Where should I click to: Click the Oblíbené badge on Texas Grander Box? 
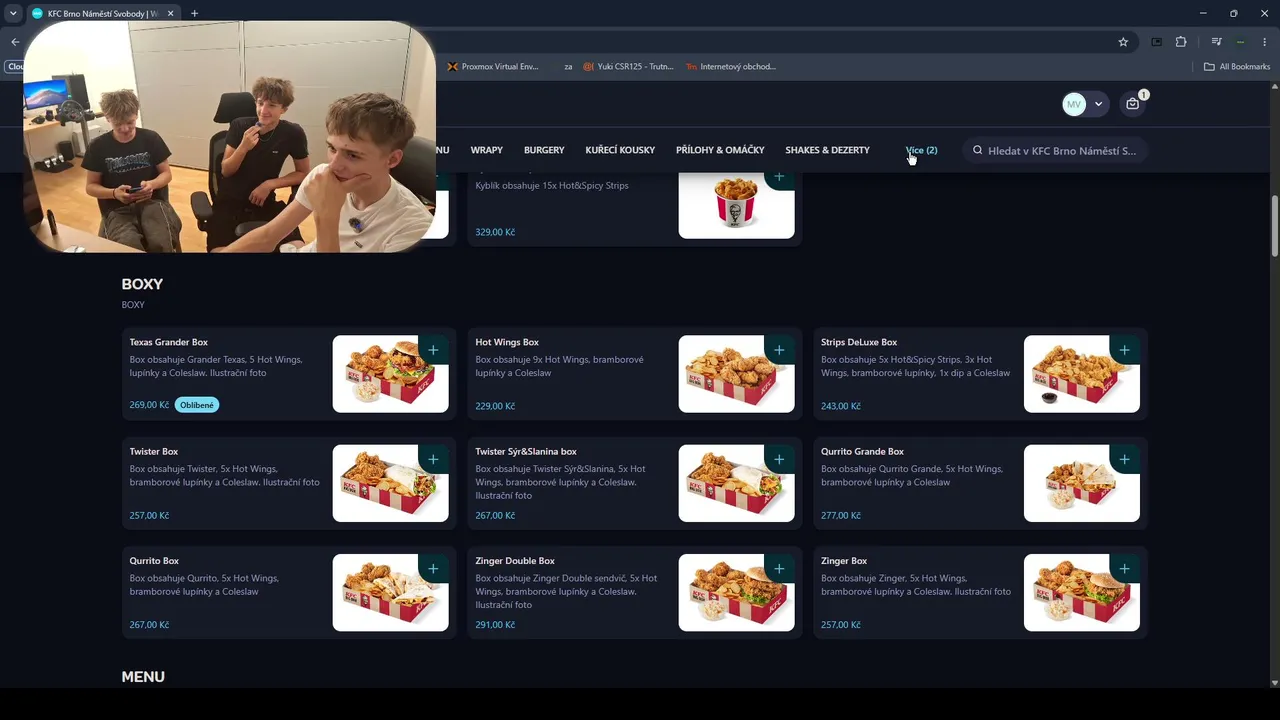pyautogui.click(x=197, y=405)
